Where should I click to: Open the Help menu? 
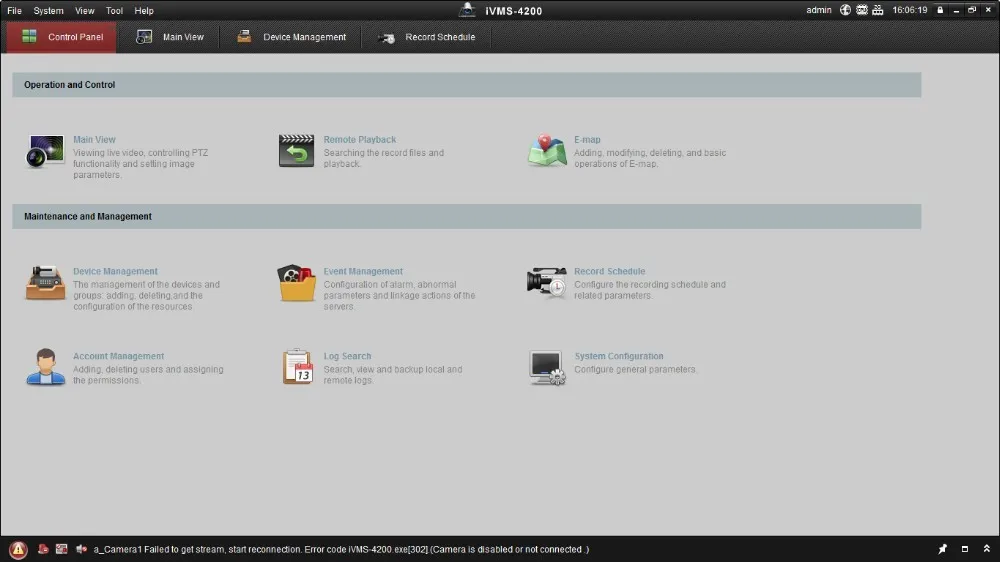143,11
